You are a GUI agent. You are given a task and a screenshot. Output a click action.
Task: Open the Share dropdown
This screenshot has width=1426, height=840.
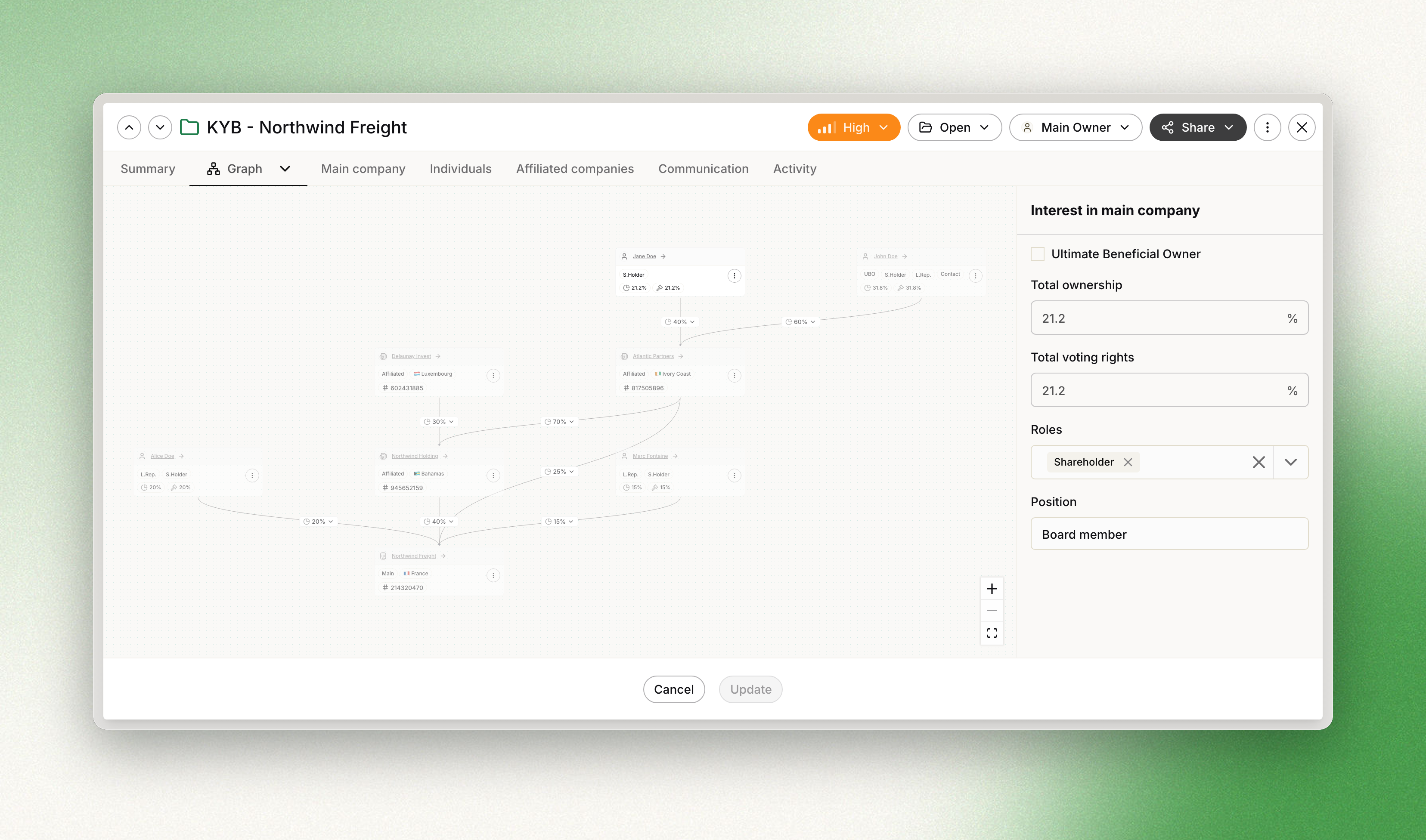coord(1198,127)
